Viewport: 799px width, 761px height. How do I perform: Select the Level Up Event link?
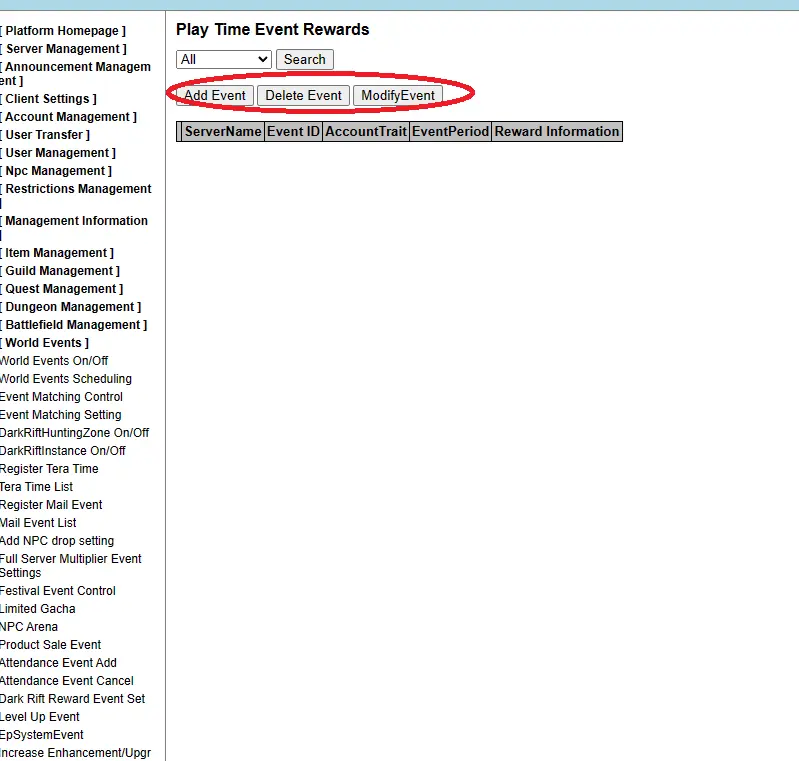click(x=40, y=717)
